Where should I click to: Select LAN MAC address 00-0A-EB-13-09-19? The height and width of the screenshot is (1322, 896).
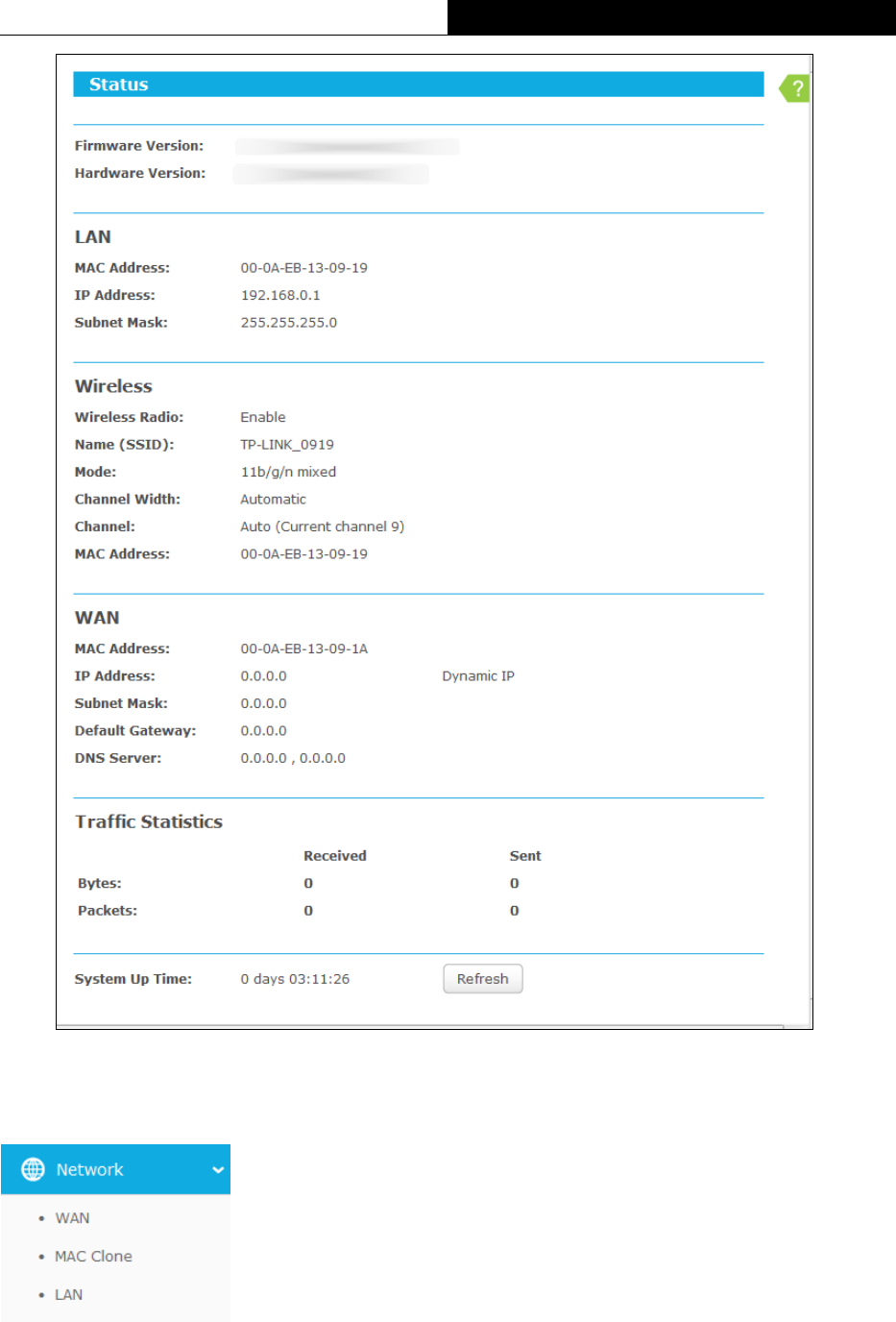(x=303, y=268)
